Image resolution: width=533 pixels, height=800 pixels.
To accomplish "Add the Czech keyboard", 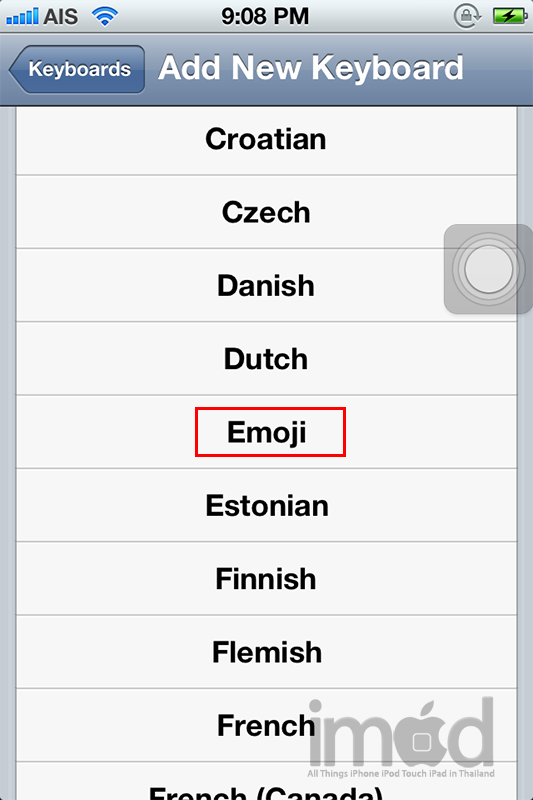I will pos(266,212).
